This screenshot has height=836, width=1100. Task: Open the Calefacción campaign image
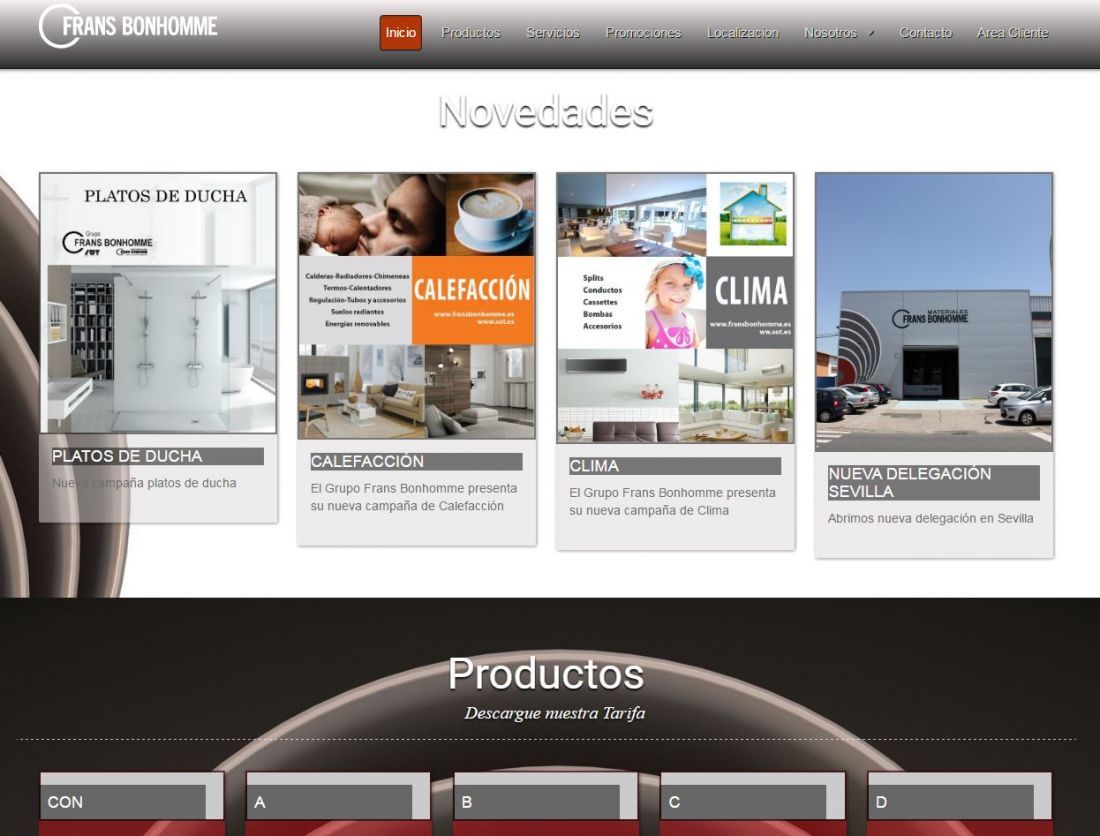(x=417, y=306)
